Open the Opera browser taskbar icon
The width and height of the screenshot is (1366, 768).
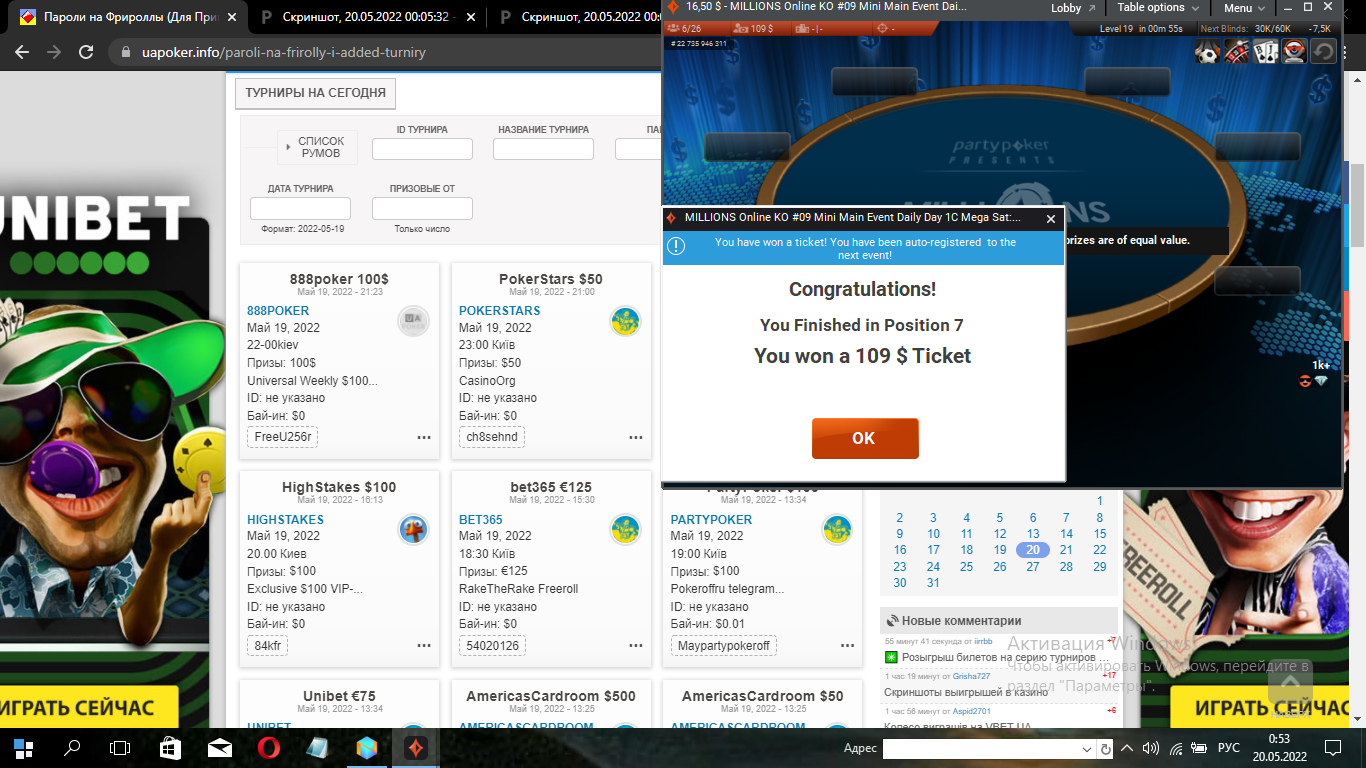pos(268,748)
